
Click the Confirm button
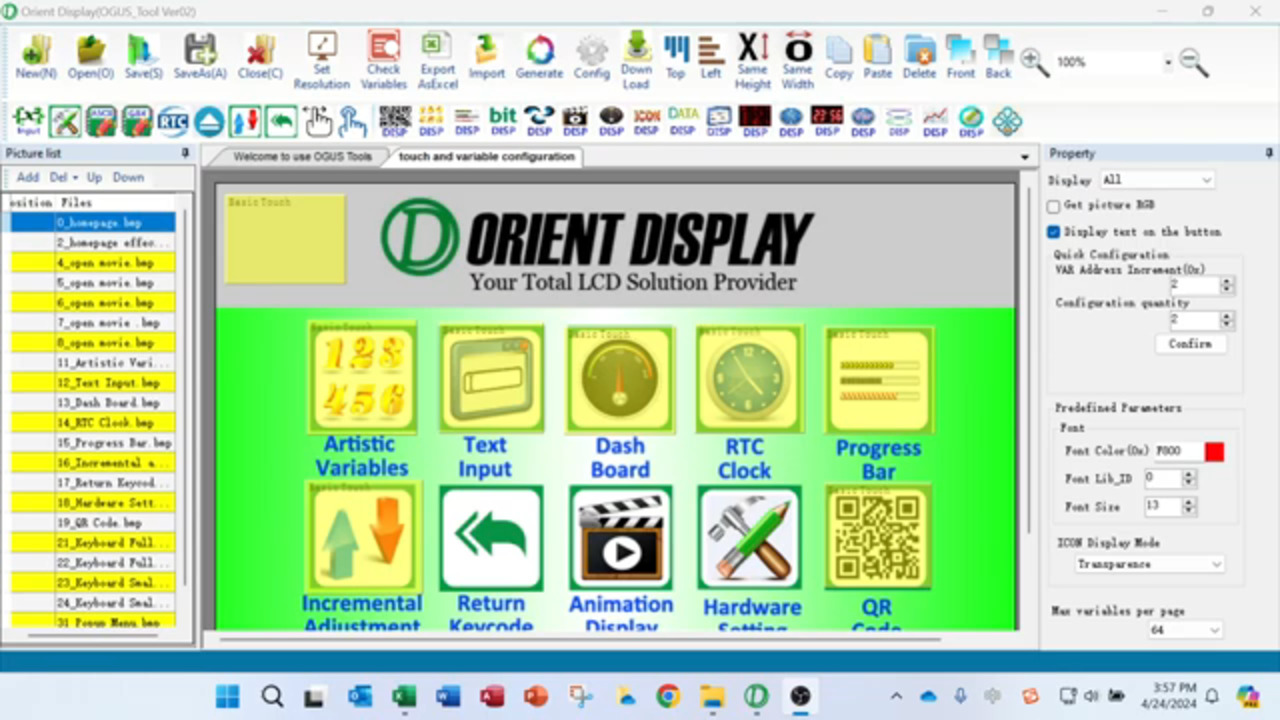[1190, 343]
